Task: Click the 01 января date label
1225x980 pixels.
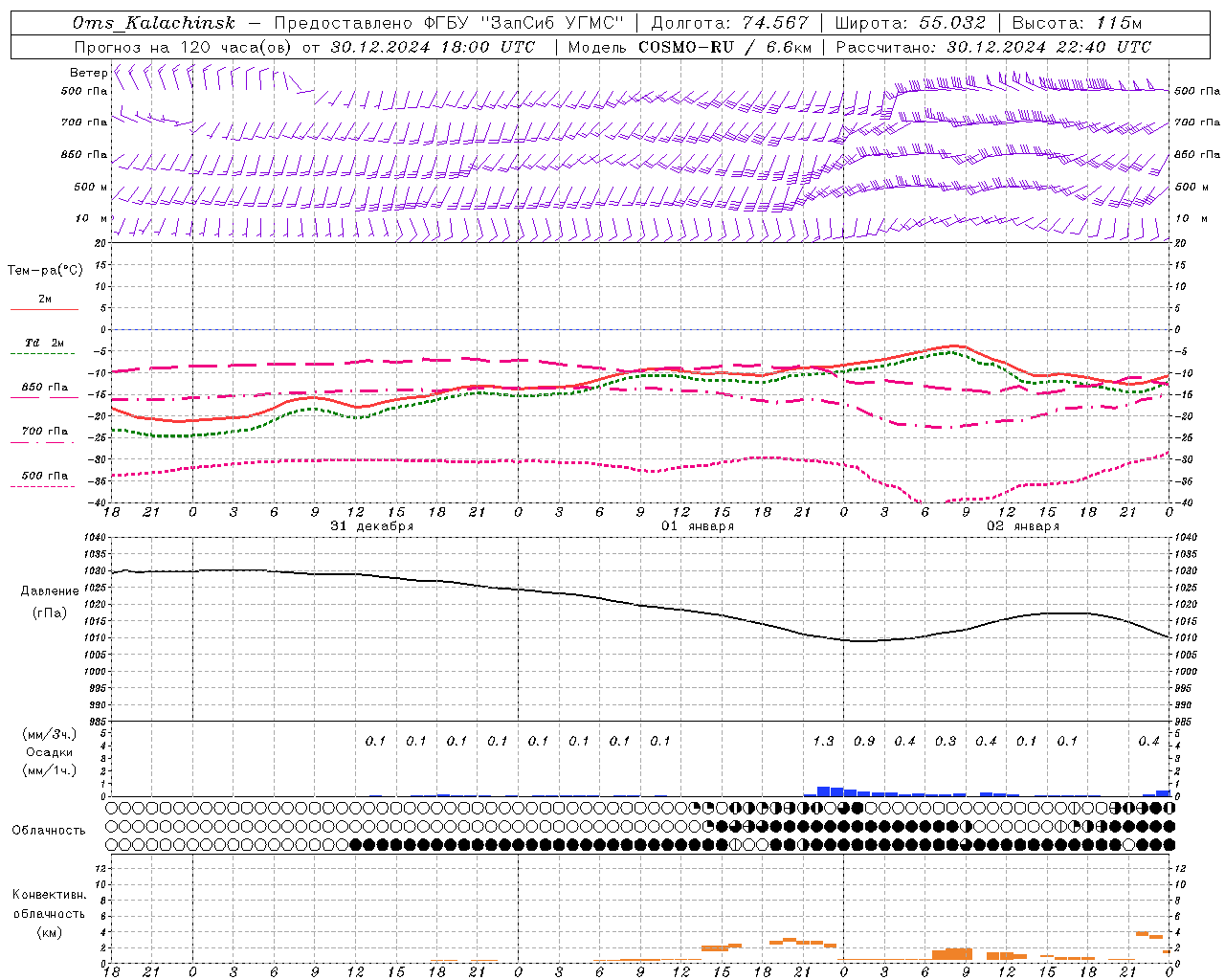Action: (698, 526)
